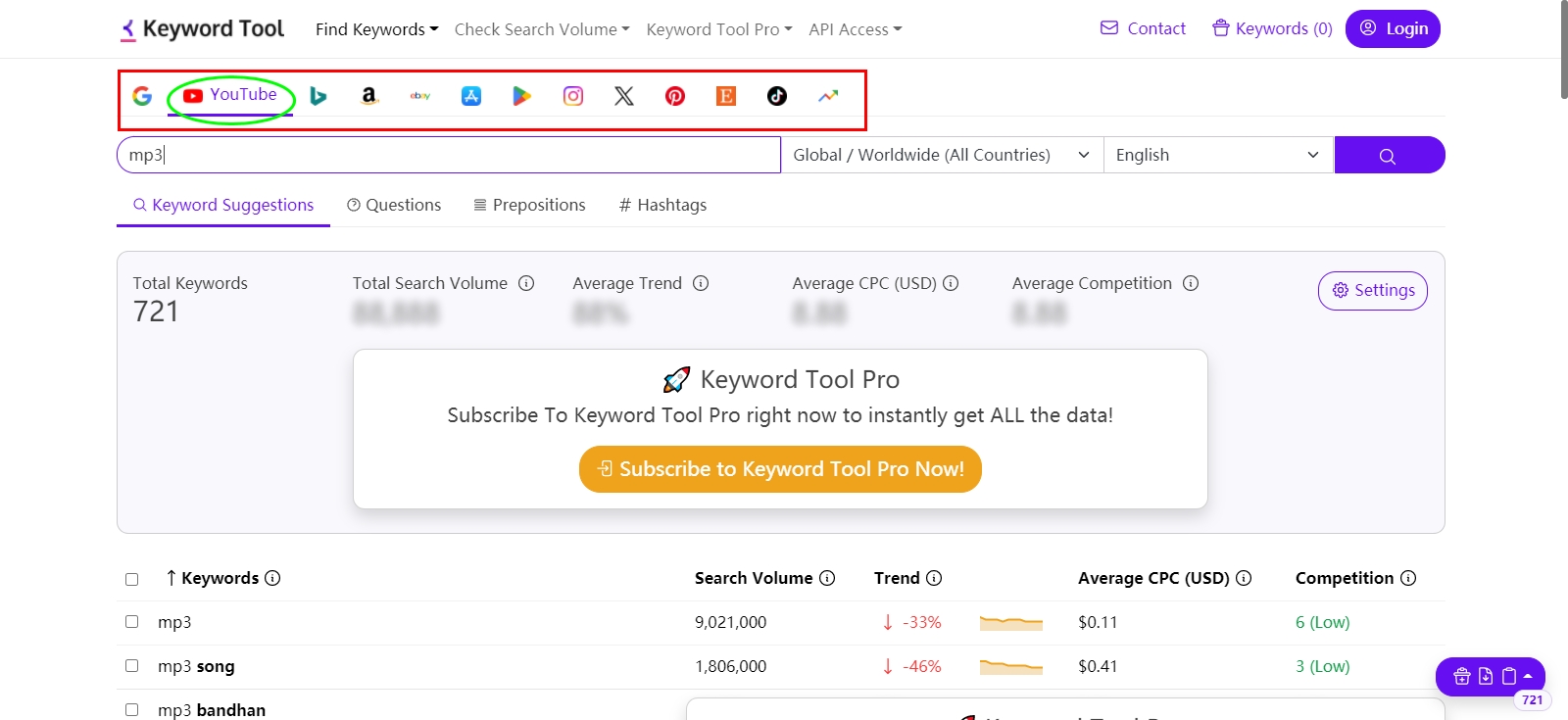This screenshot has width=1568, height=720.
Task: Check the box for mp3 song
Action: [132, 666]
